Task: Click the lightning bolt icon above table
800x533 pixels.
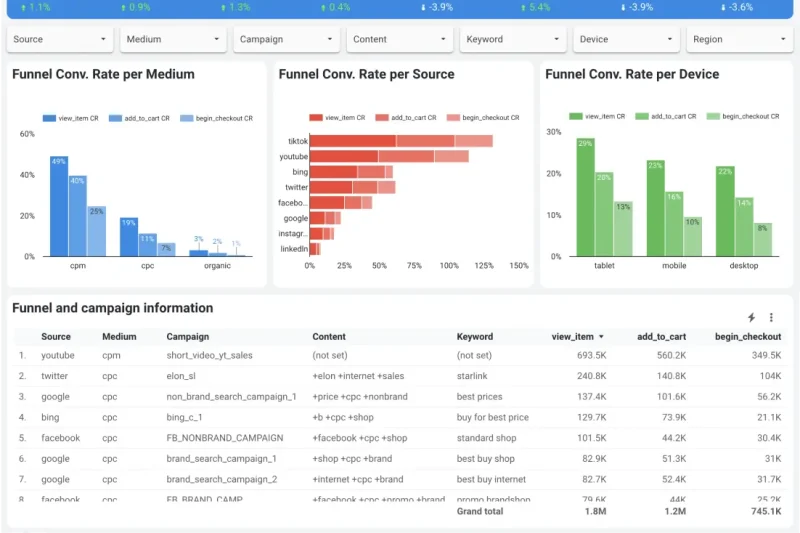Action: click(x=752, y=317)
